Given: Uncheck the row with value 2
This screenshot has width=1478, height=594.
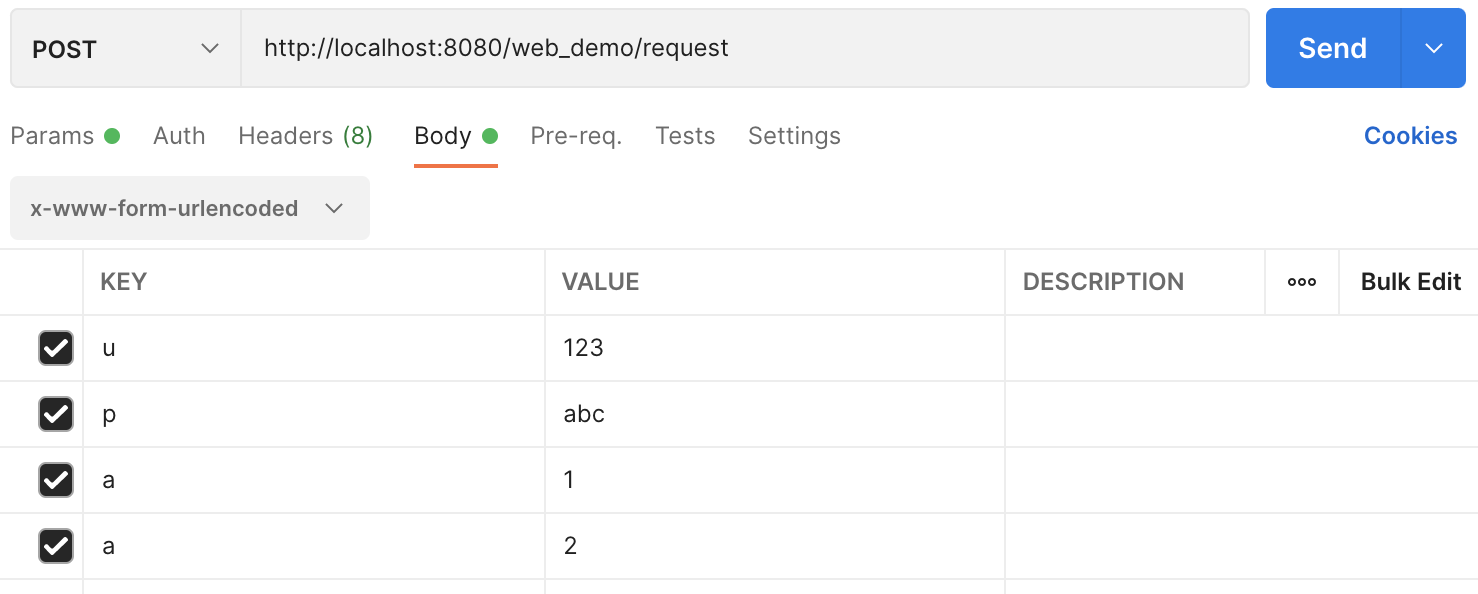Looking at the screenshot, I should coord(56,546).
